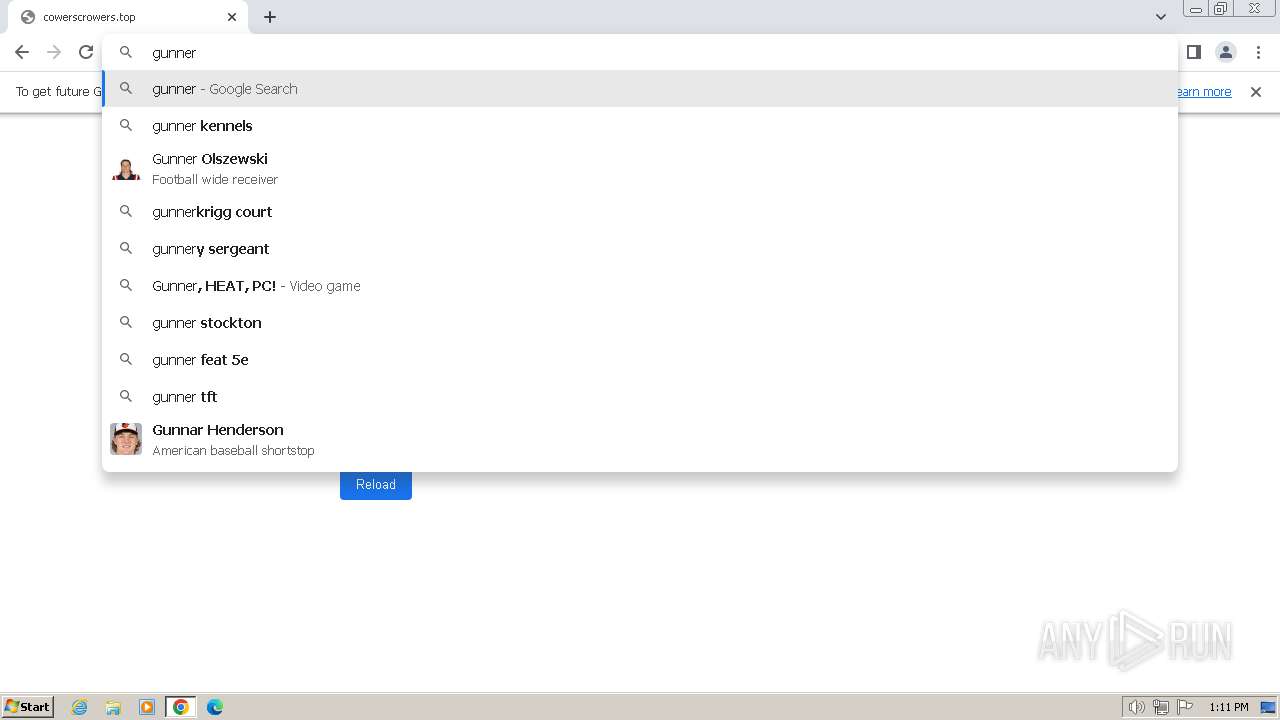
Task: Open a new tab with the plus button
Action: [270, 17]
